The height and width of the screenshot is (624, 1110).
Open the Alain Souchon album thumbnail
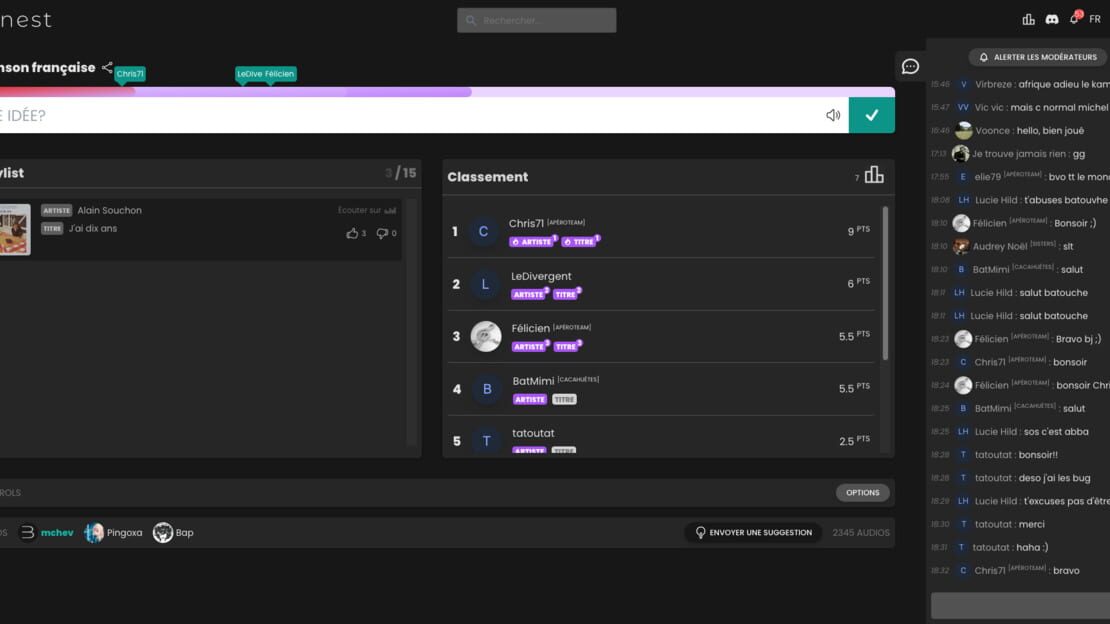pyautogui.click(x=15, y=229)
